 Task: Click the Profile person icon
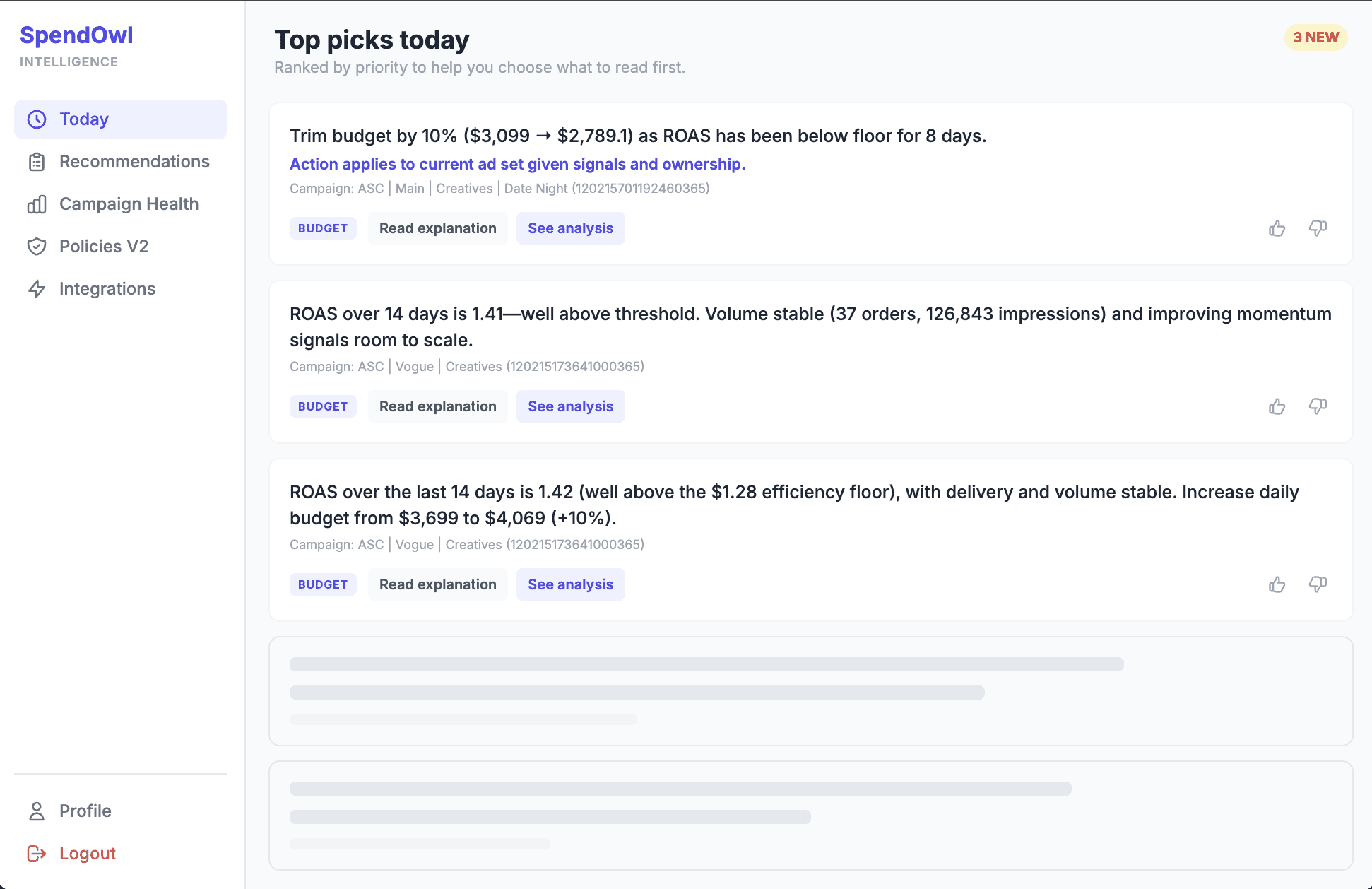37,811
